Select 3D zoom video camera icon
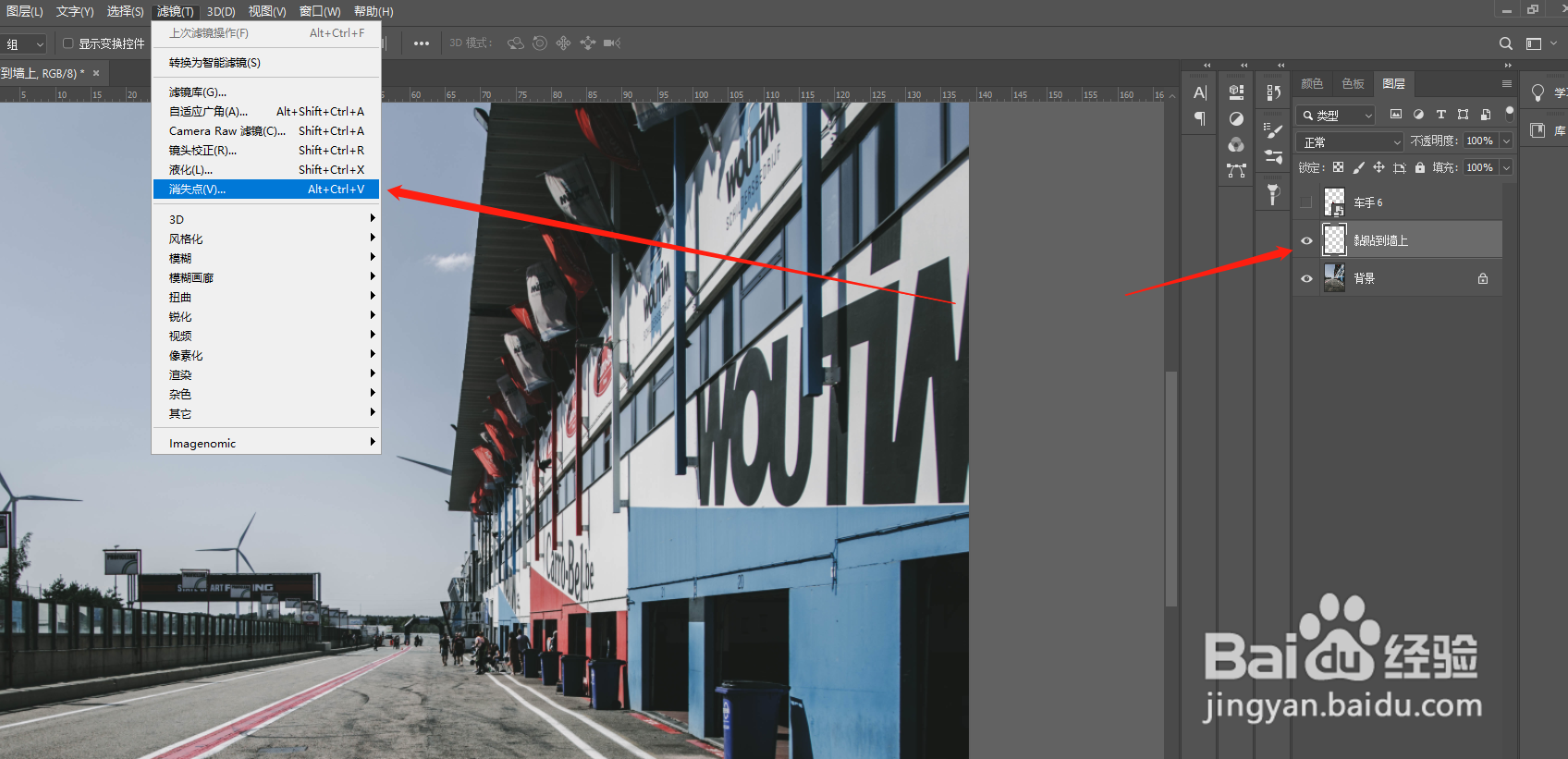The height and width of the screenshot is (759, 1568). point(612,43)
